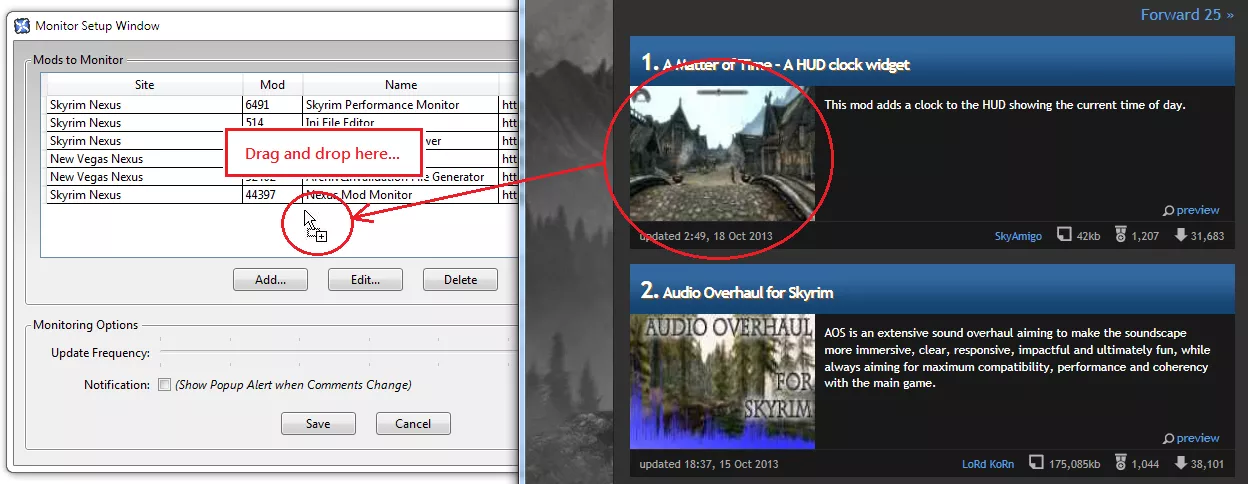
Task: Click the Delete button under the mods table
Action: point(460,280)
